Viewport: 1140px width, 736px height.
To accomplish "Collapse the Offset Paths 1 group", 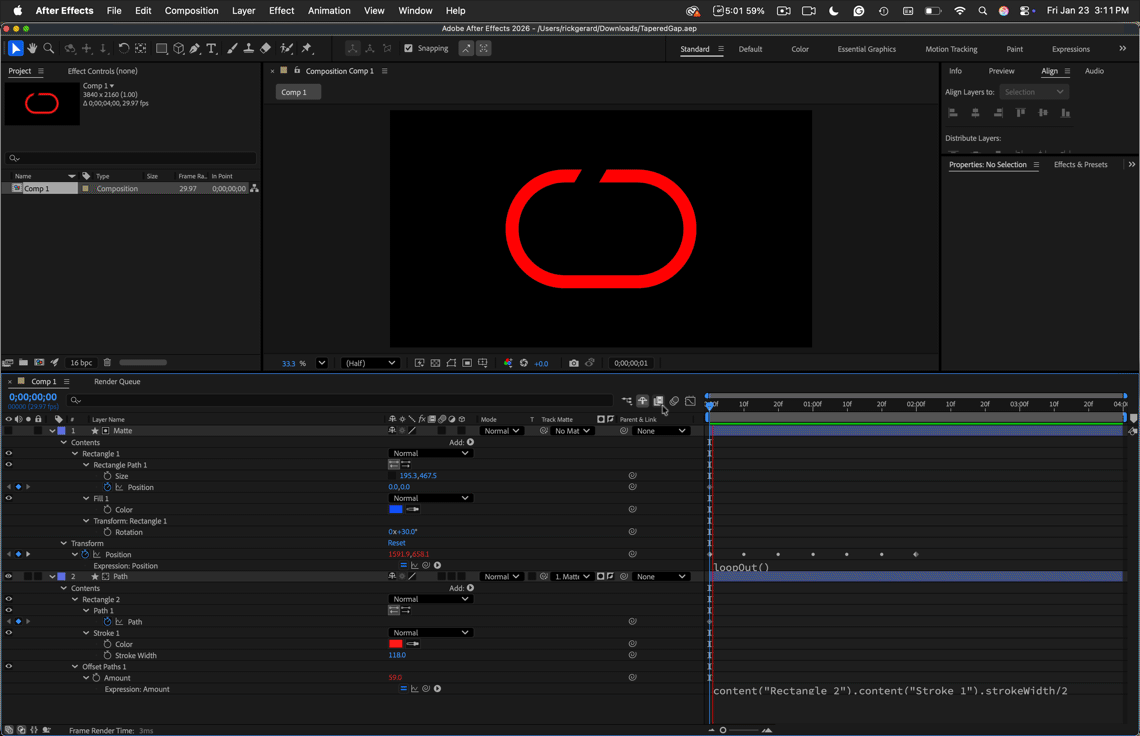I will tap(75, 666).
